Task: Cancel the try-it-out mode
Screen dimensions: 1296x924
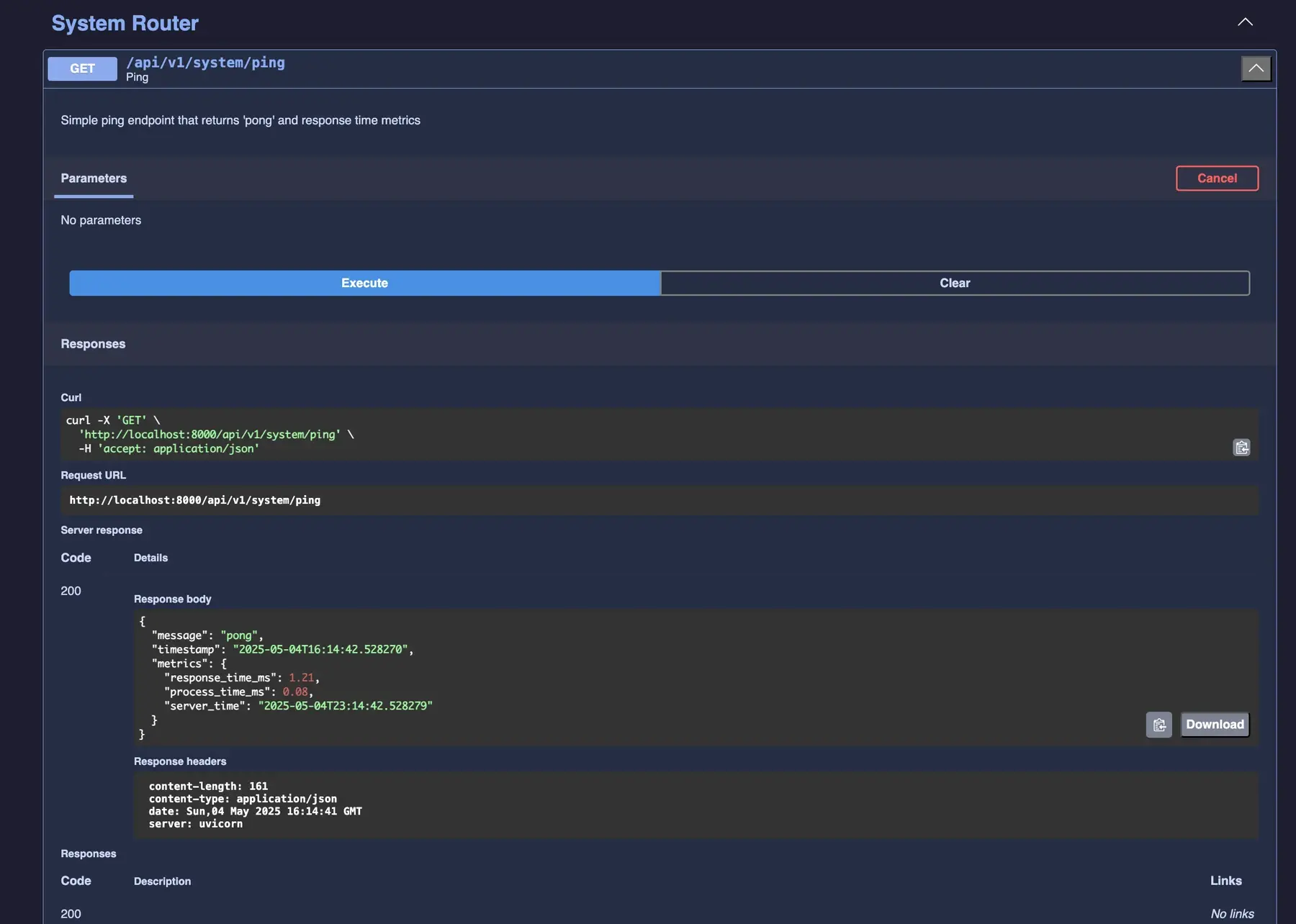Action: point(1217,178)
